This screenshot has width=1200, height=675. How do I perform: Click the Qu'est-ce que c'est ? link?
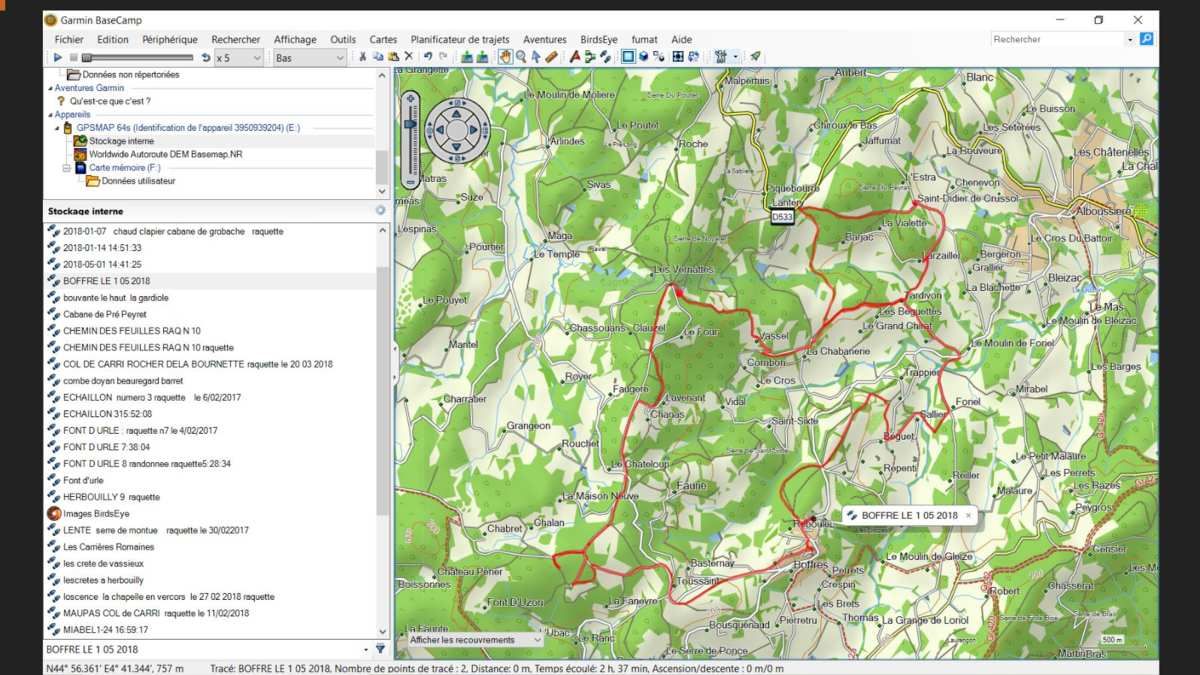pyautogui.click(x=110, y=101)
